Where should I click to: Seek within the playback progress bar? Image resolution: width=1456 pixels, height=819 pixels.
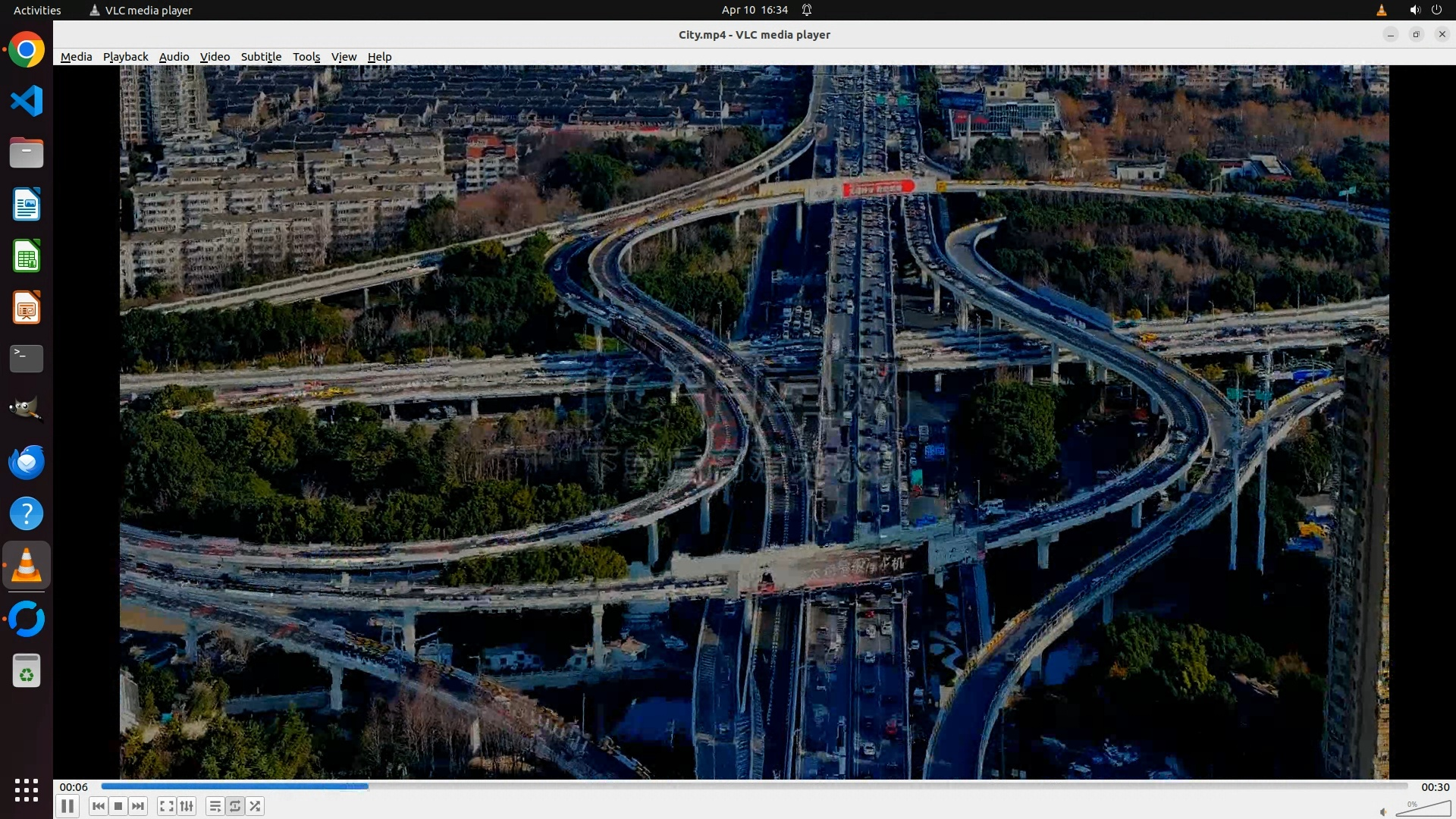coord(754,786)
